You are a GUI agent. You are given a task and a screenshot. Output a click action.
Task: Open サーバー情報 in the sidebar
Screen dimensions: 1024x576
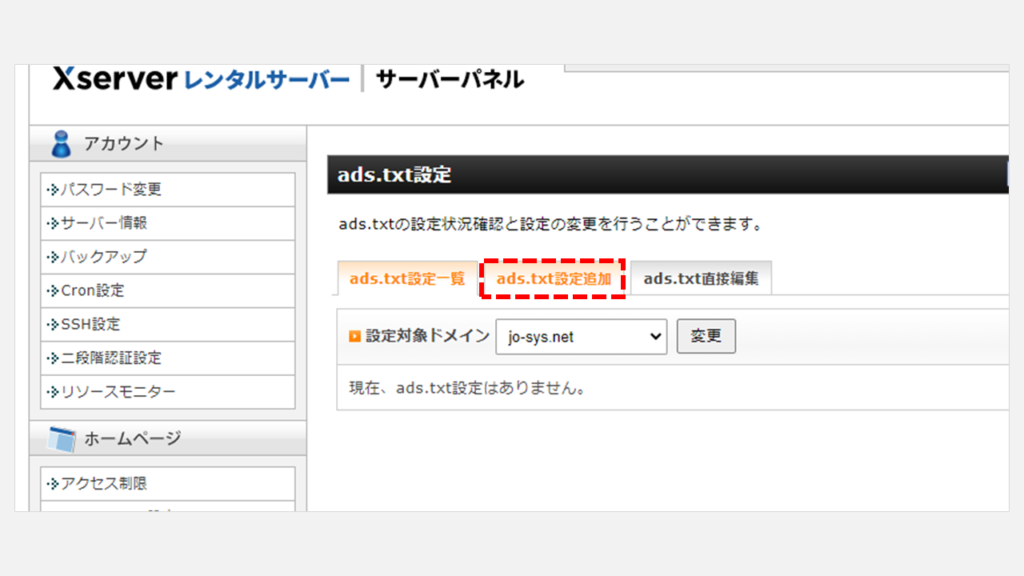click(168, 223)
